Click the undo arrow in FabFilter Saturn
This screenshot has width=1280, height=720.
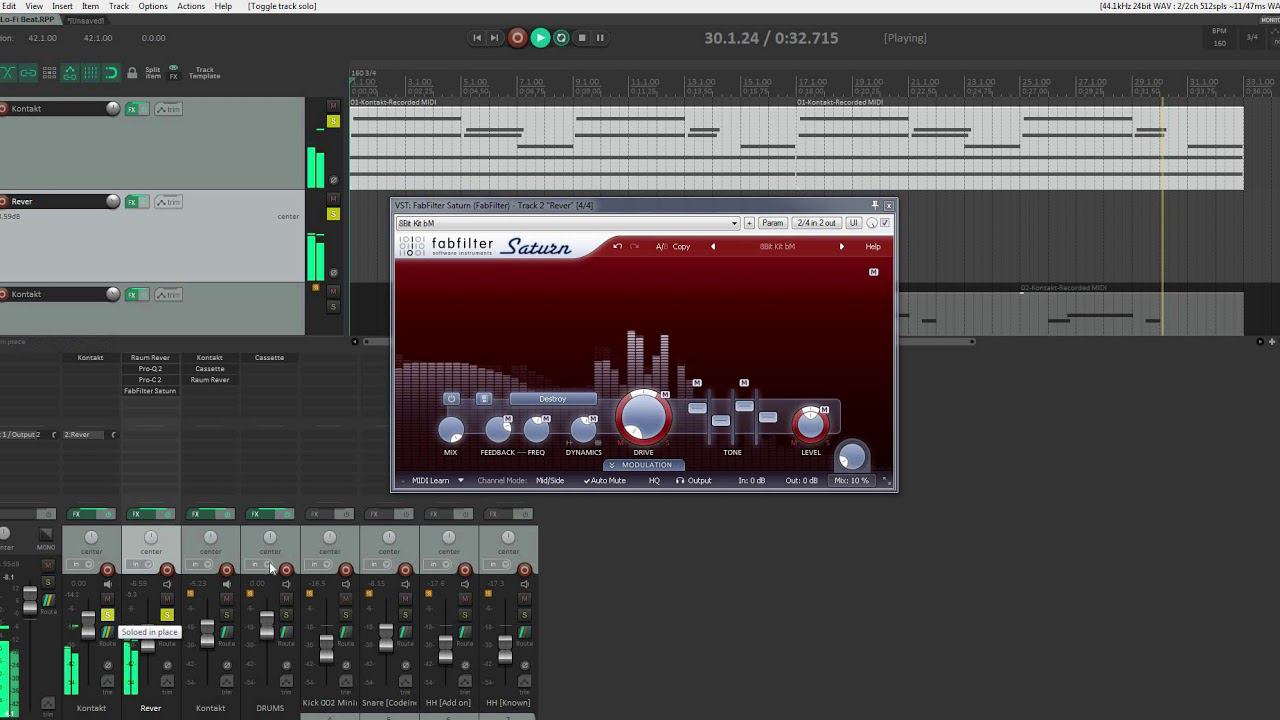click(x=617, y=247)
